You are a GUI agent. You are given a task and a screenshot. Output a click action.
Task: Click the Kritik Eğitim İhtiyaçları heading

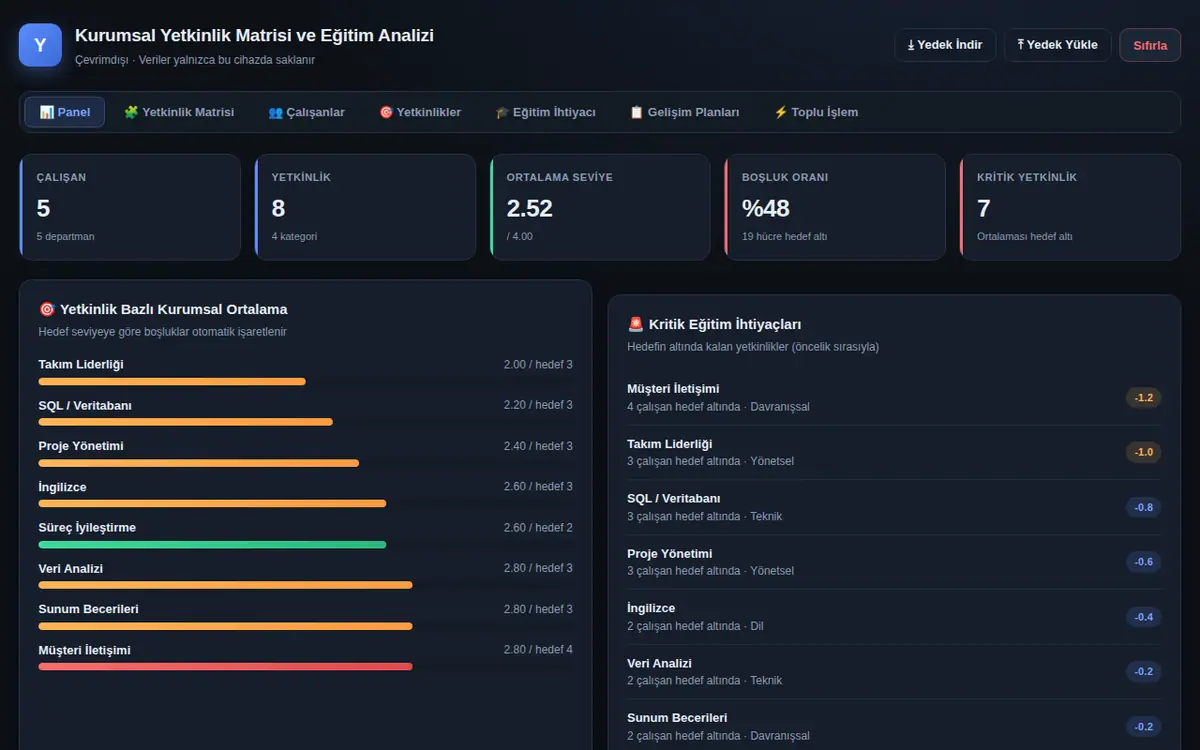coord(714,324)
